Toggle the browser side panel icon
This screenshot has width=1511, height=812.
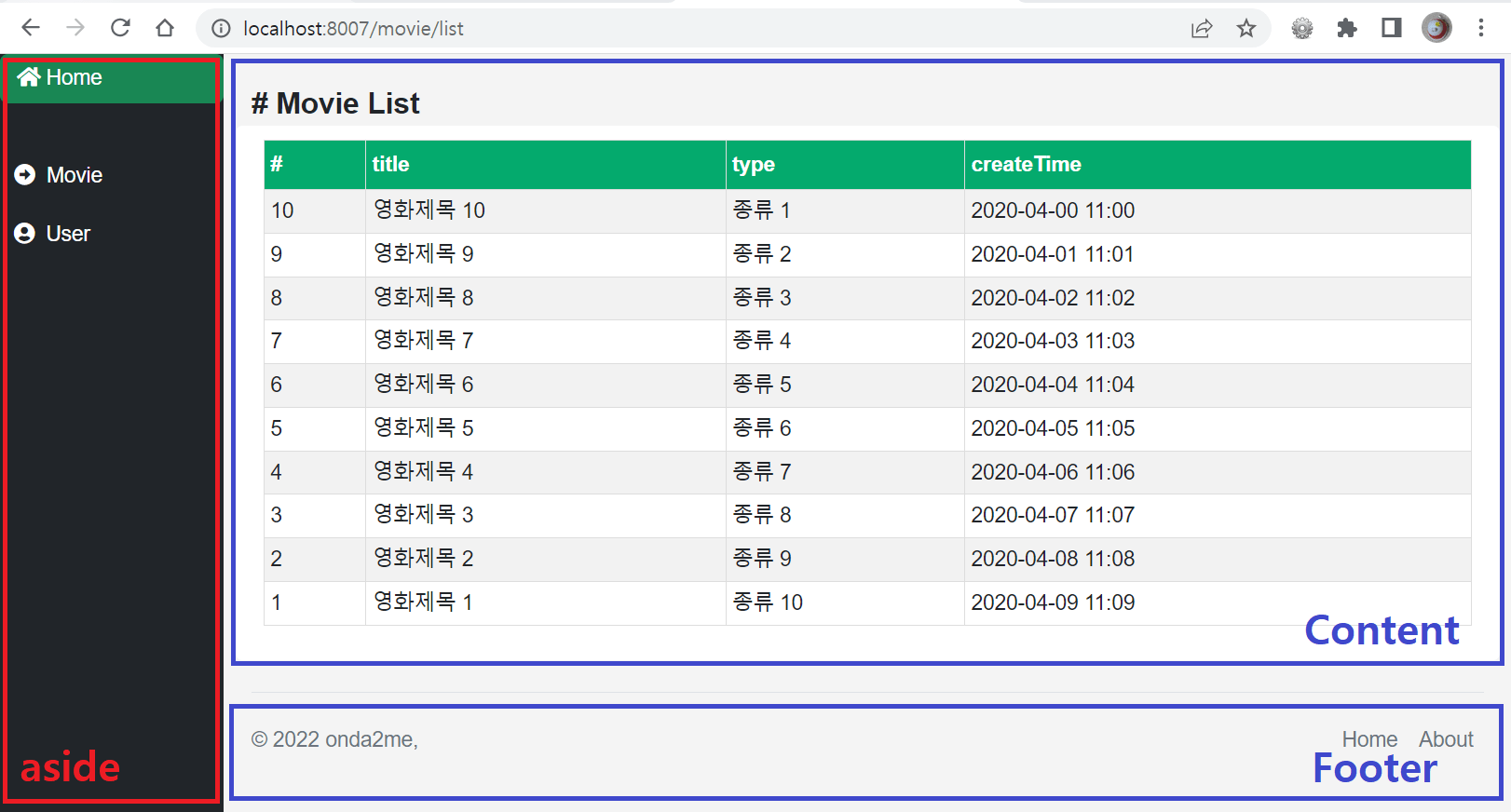click(1392, 28)
